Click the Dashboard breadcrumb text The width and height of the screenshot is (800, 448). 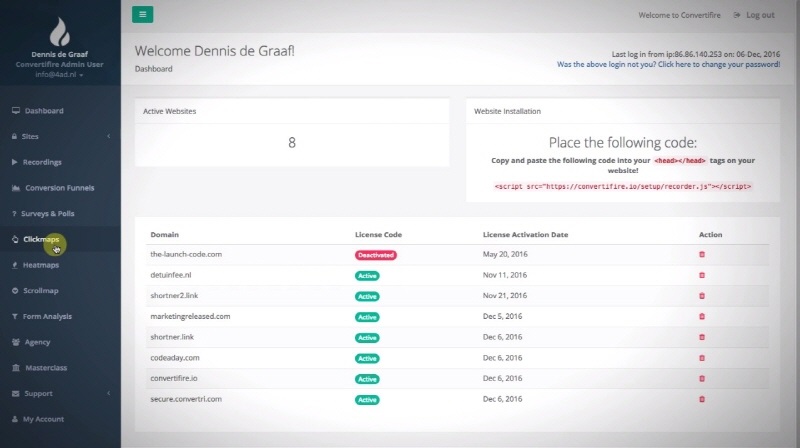pyautogui.click(x=154, y=69)
